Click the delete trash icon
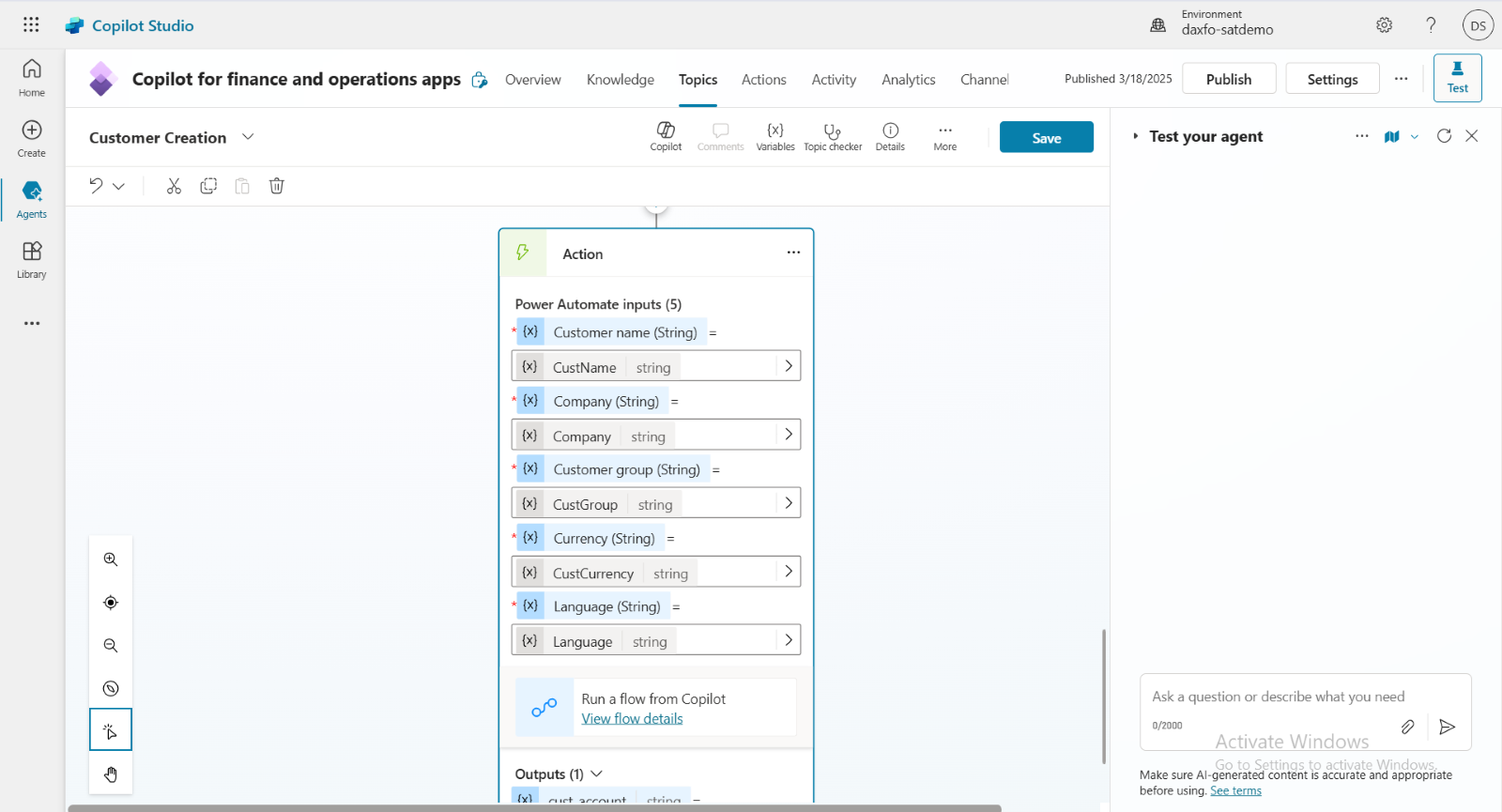 point(277,186)
